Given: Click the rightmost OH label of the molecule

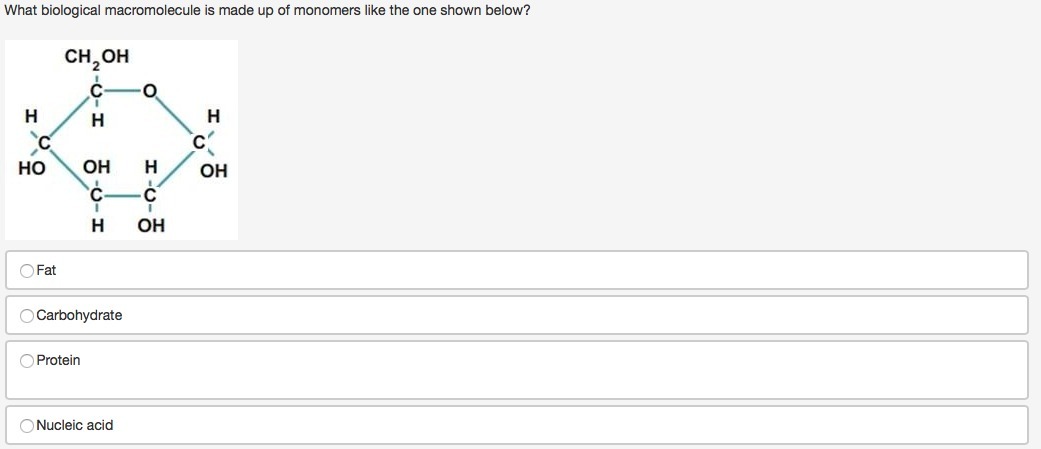Looking at the screenshot, I should (214, 171).
